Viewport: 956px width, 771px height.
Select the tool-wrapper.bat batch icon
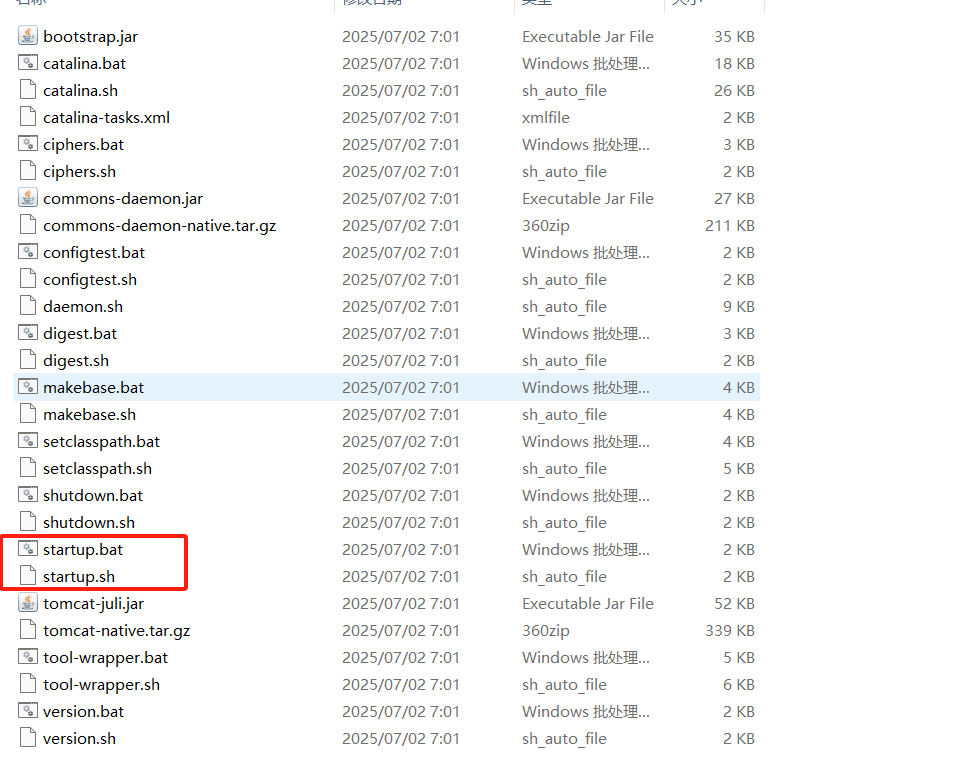click(28, 657)
